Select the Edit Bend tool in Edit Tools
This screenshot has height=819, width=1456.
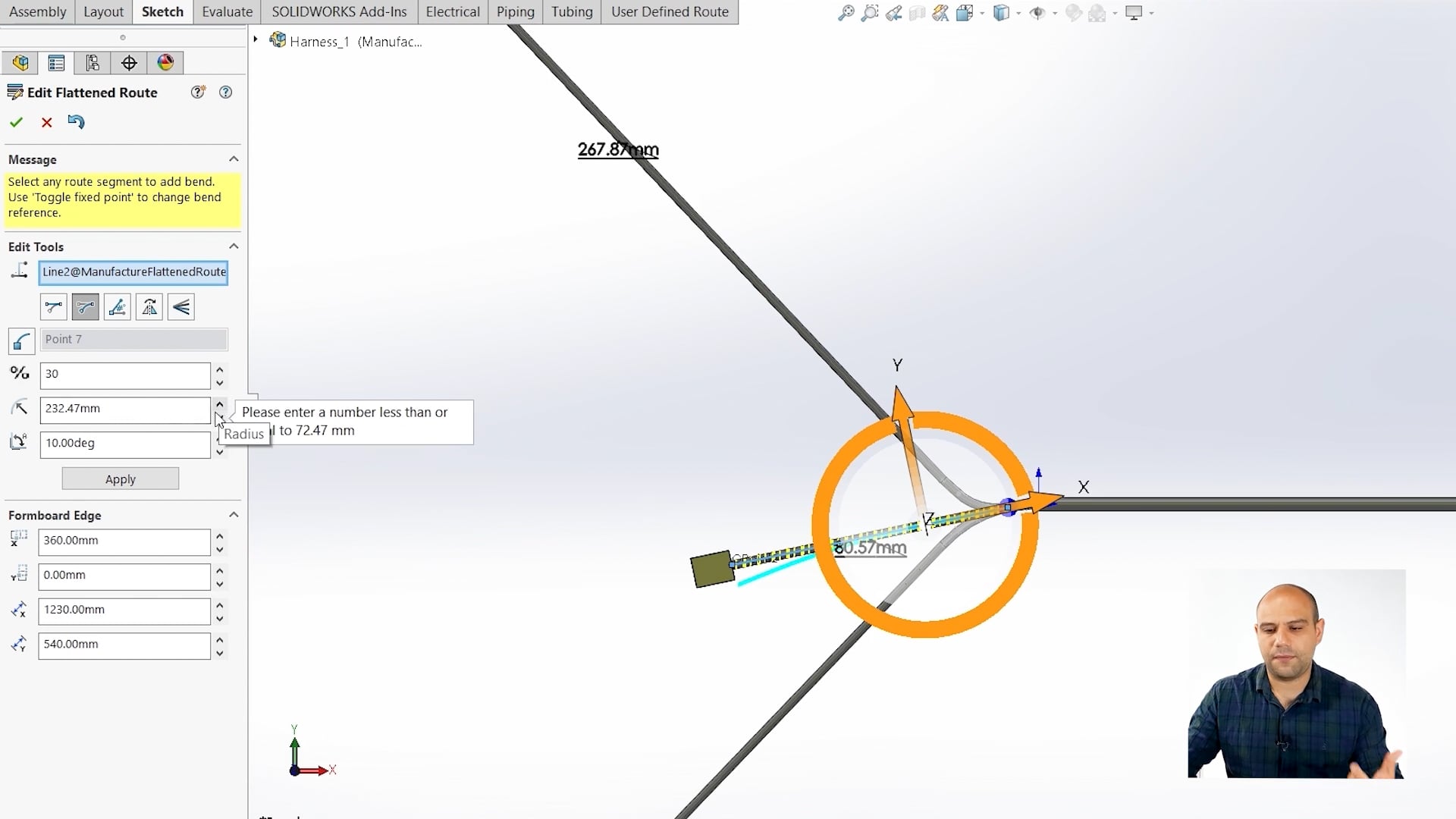pos(85,307)
